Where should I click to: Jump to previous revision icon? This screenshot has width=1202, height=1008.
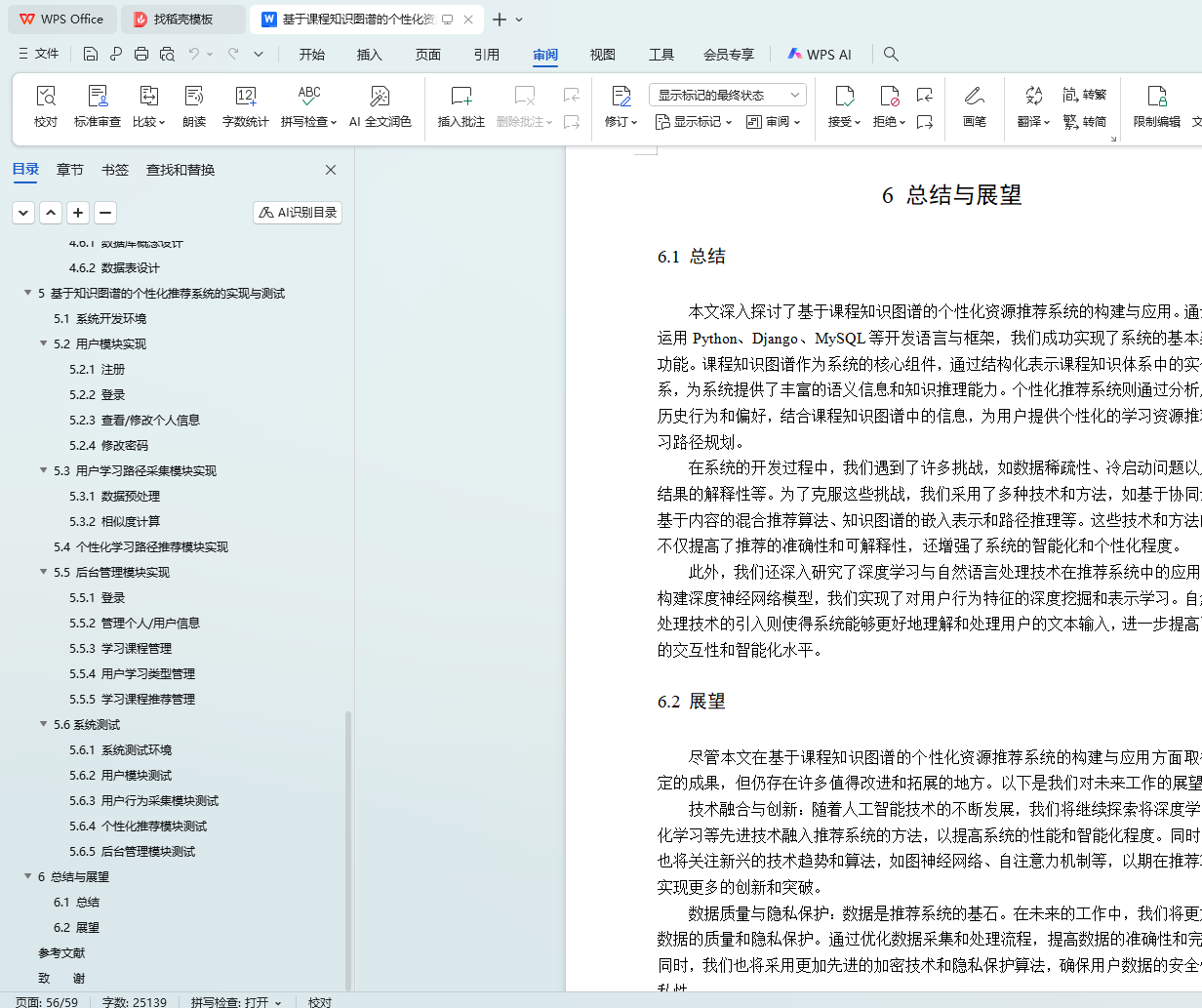pyautogui.click(x=925, y=95)
